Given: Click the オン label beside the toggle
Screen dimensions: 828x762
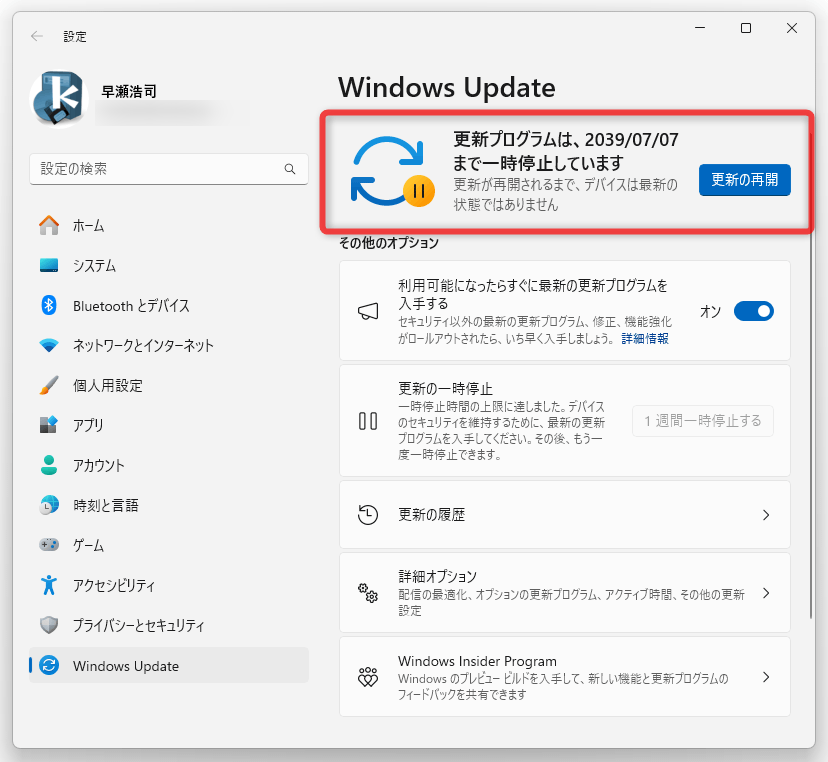Looking at the screenshot, I should pyautogui.click(x=710, y=312).
